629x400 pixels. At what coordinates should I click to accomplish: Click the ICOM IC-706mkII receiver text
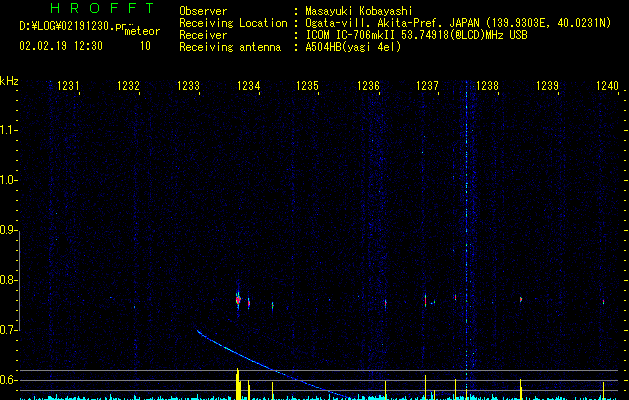click(x=351, y=35)
